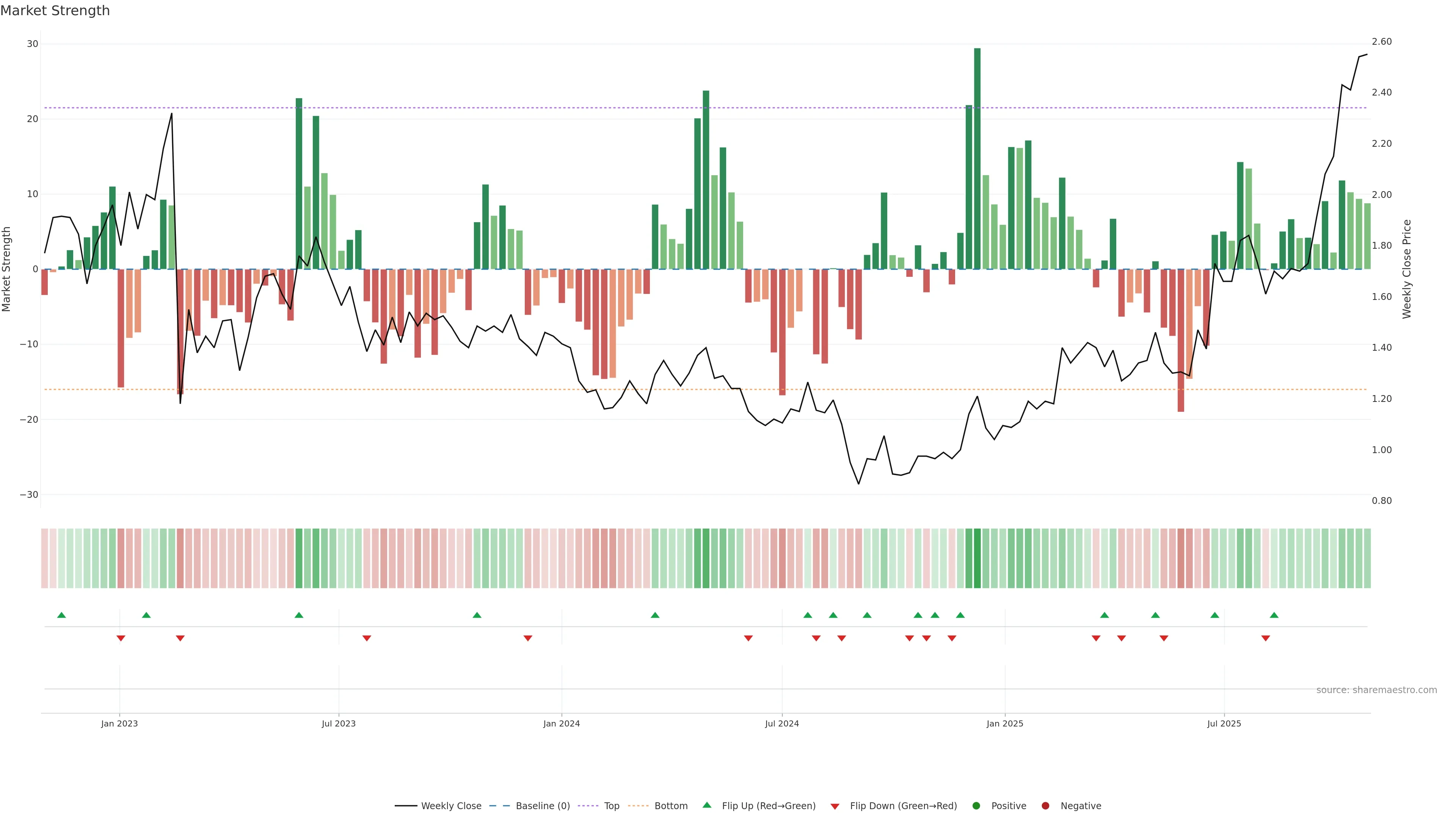1456x819 pixels.
Task: Click the 2.60 right axis tick label
Action: [x=1381, y=42]
